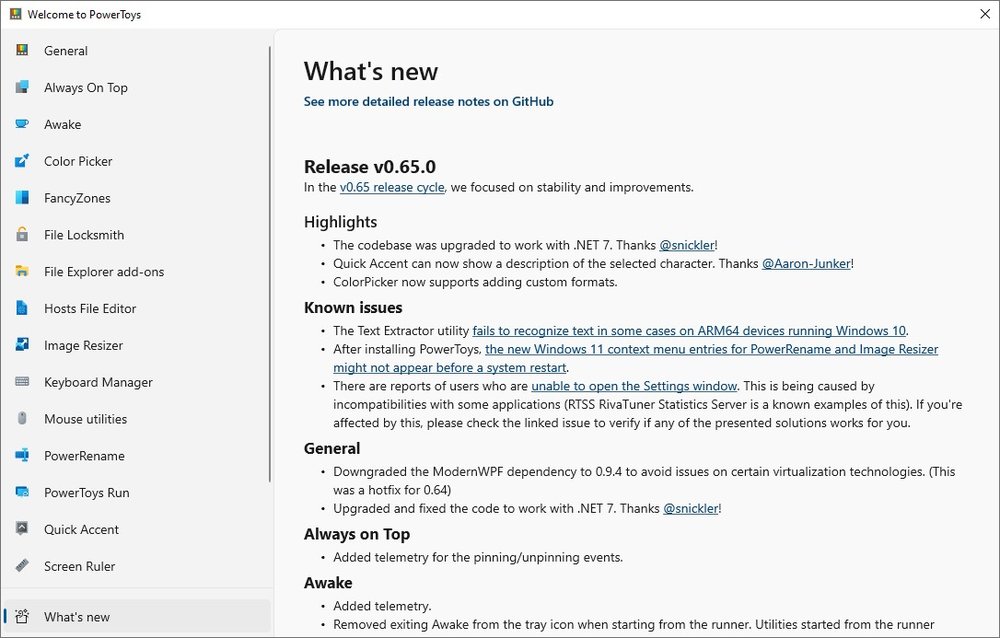The height and width of the screenshot is (638, 1000).
Task: Click the PowerToys title bar icon
Action: point(15,14)
